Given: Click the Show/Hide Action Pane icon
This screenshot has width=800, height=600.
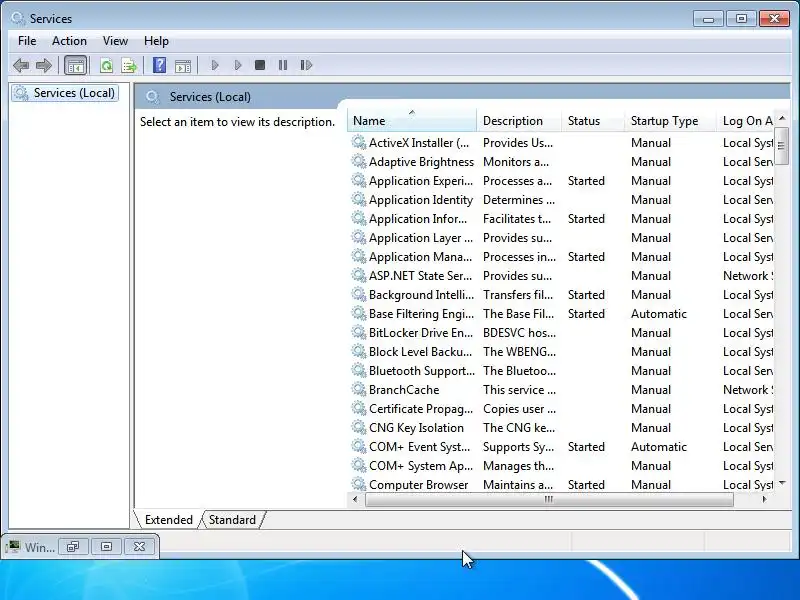Looking at the screenshot, I should 183,65.
